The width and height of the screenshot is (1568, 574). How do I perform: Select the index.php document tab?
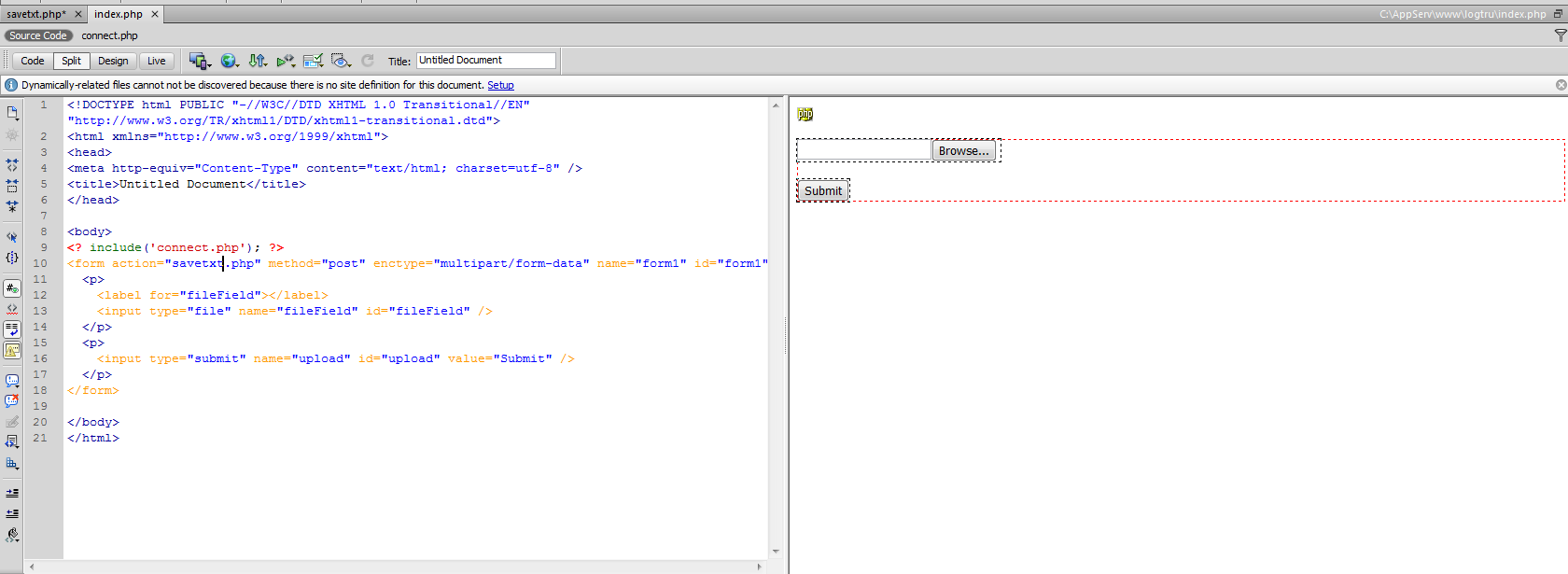tap(119, 14)
